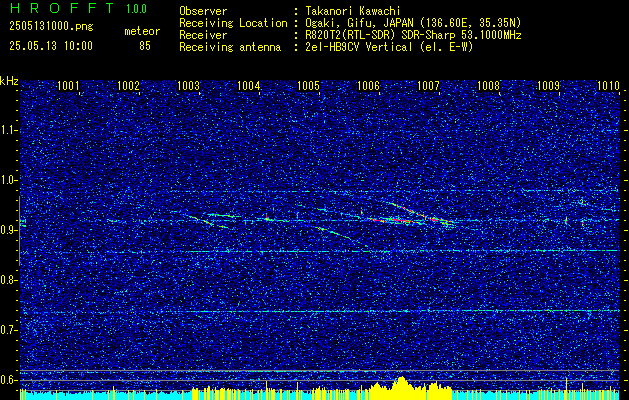Click the 'Receiving Location' label
The image size is (629, 400).
(233, 23)
